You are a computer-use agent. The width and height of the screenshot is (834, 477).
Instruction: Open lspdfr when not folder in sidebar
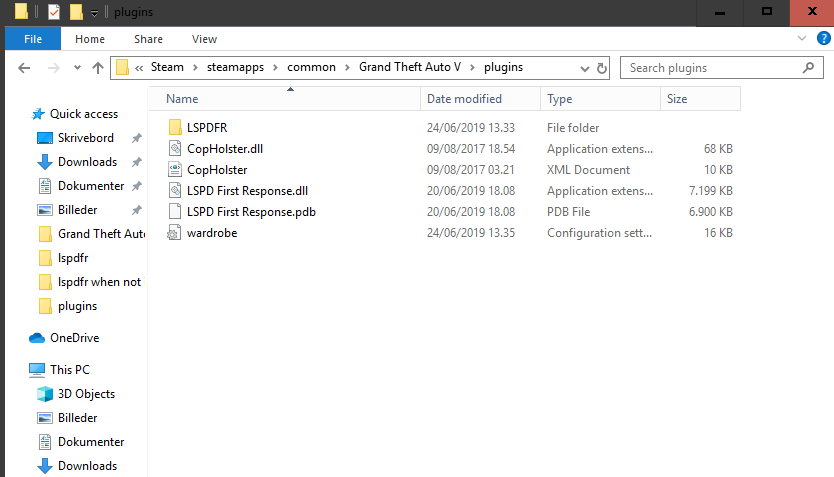coord(99,282)
